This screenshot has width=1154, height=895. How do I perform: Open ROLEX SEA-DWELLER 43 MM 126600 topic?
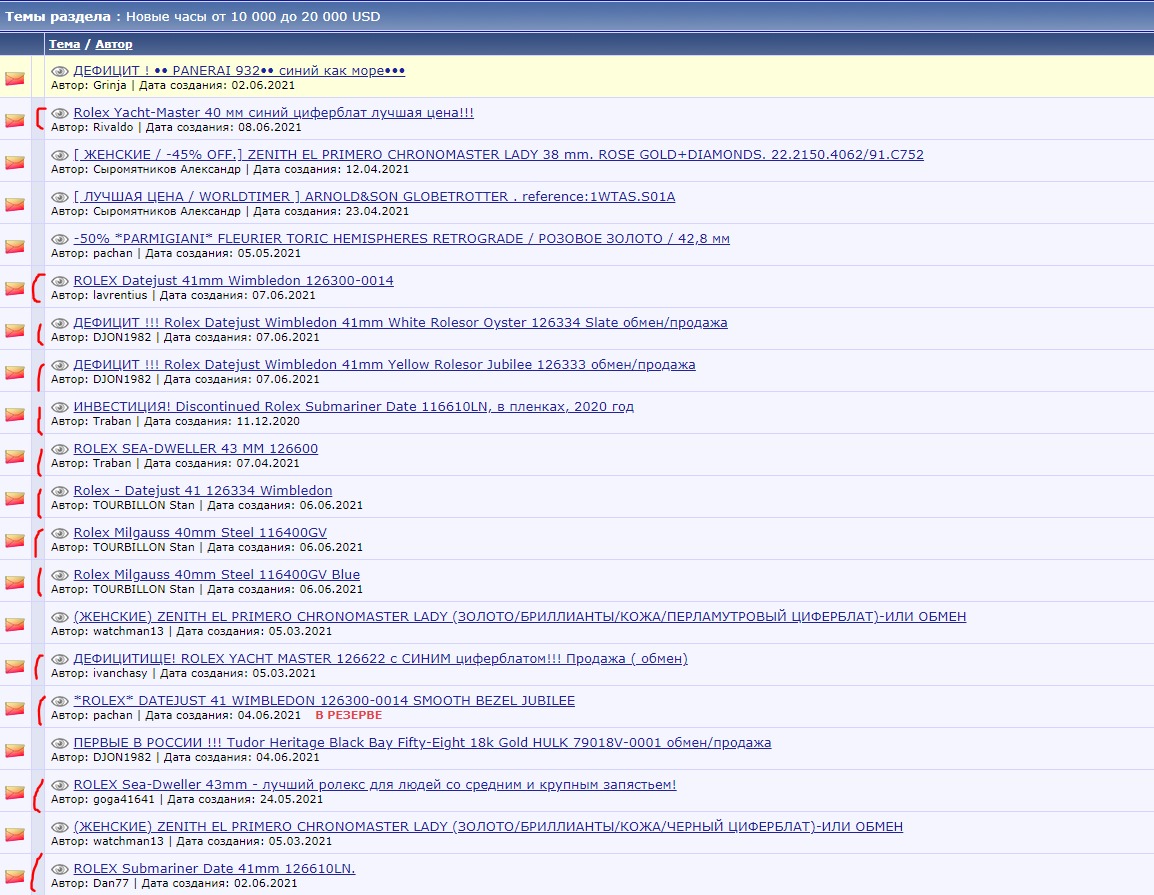tap(196, 448)
